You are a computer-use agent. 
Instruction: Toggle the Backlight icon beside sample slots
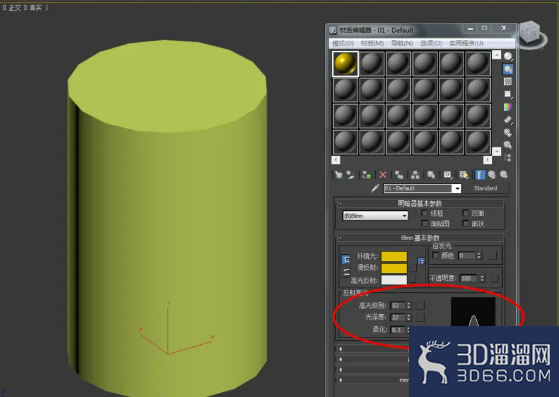508,69
